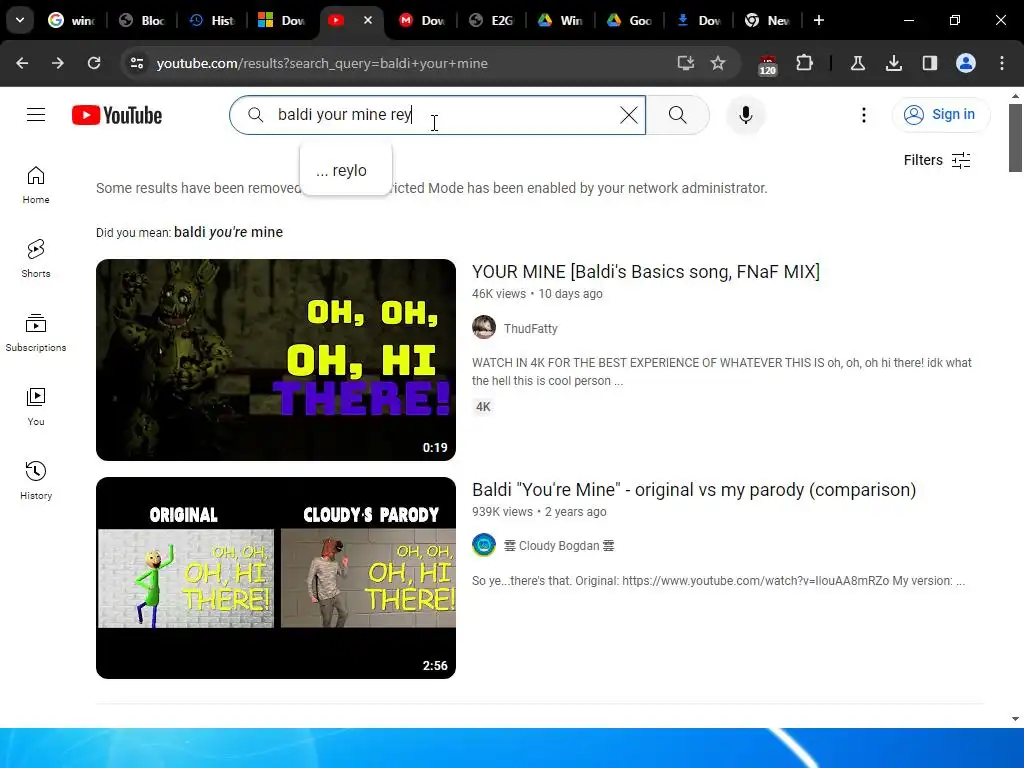Viewport: 1024px width, 768px height.
Task: Open 'YOUR MINE [Baldi's Basics song, FNaF MIX]' title
Action: point(645,272)
